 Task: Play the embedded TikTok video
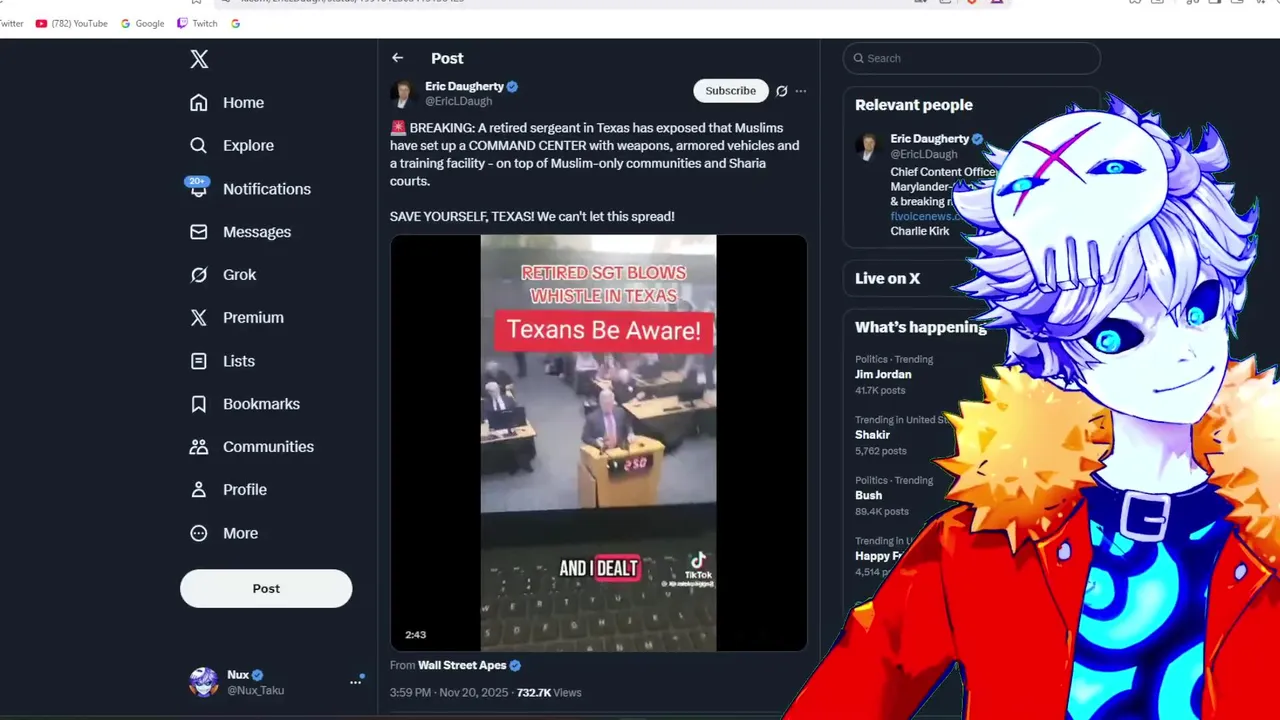(x=598, y=443)
